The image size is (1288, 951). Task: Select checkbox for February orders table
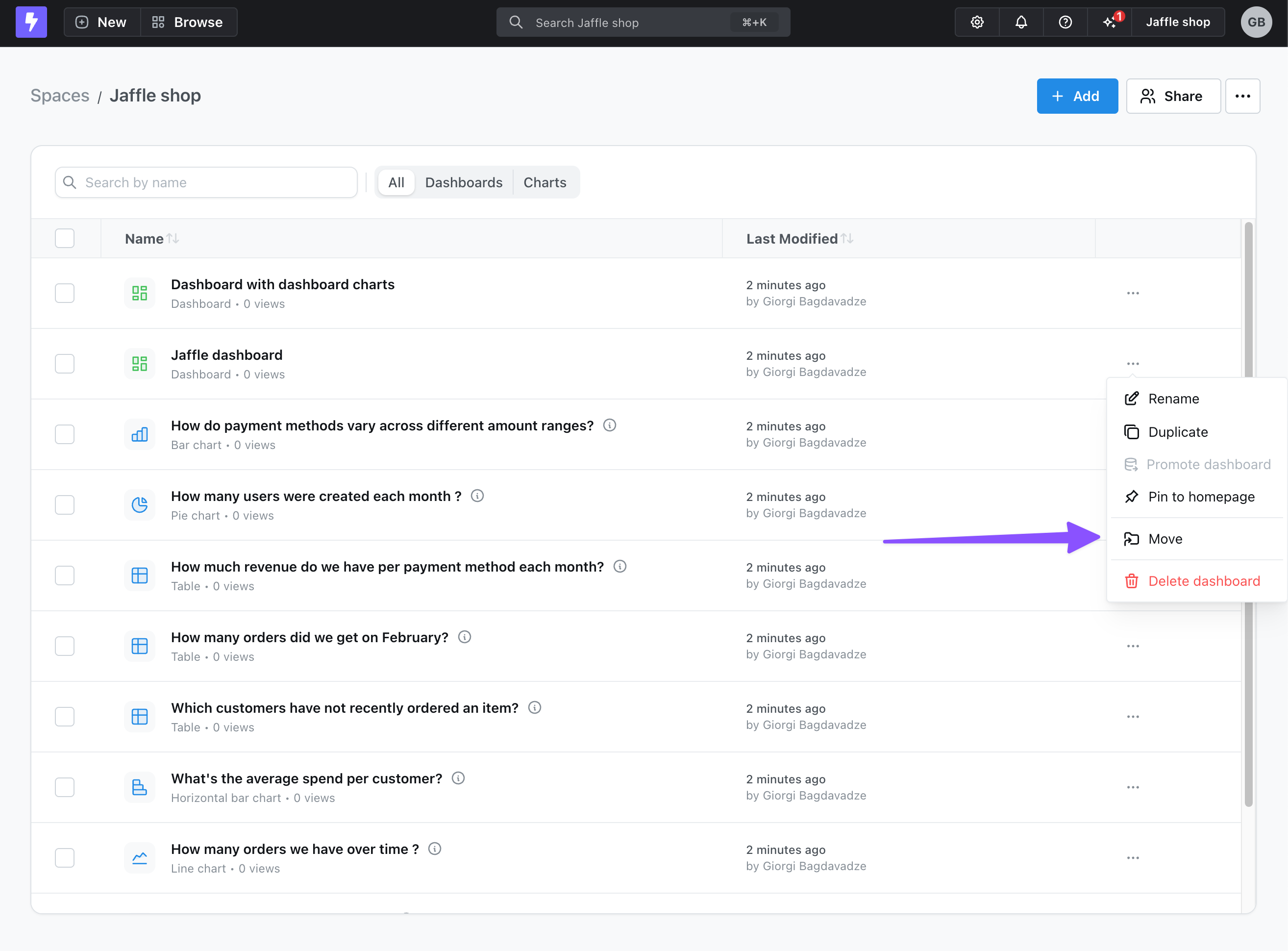[x=65, y=646]
